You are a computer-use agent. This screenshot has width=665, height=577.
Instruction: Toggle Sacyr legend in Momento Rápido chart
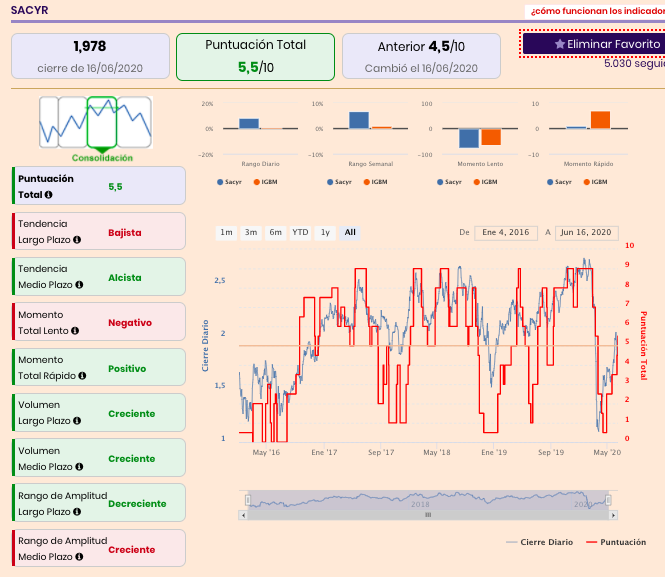(559, 182)
